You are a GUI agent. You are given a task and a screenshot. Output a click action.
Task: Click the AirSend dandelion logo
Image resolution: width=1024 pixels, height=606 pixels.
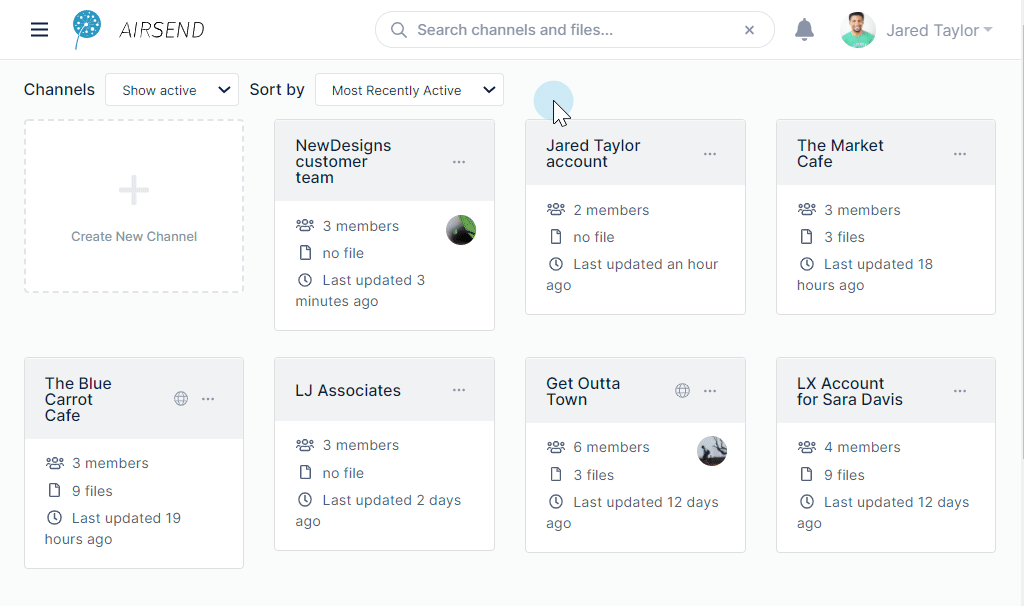[87, 29]
